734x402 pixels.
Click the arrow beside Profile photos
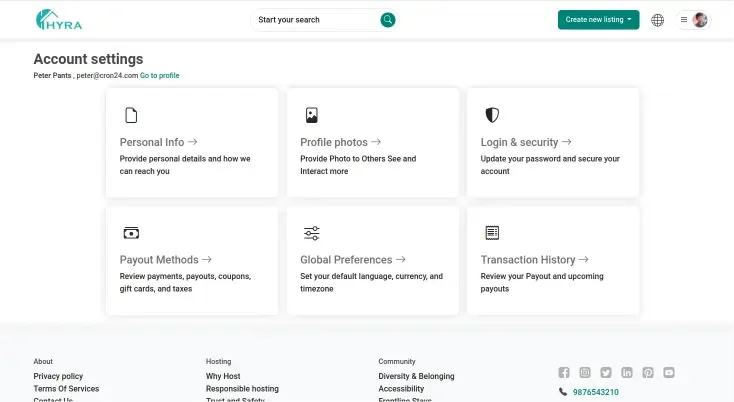pyautogui.click(x=376, y=141)
